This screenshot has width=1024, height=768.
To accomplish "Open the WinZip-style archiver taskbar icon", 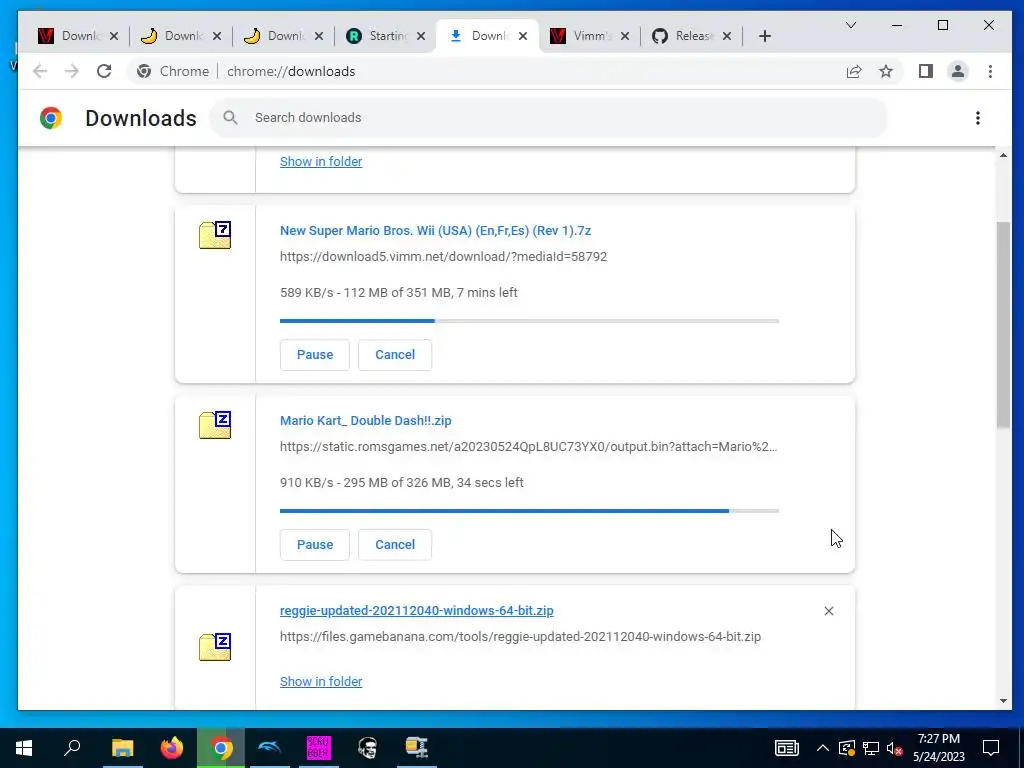I will 417,748.
